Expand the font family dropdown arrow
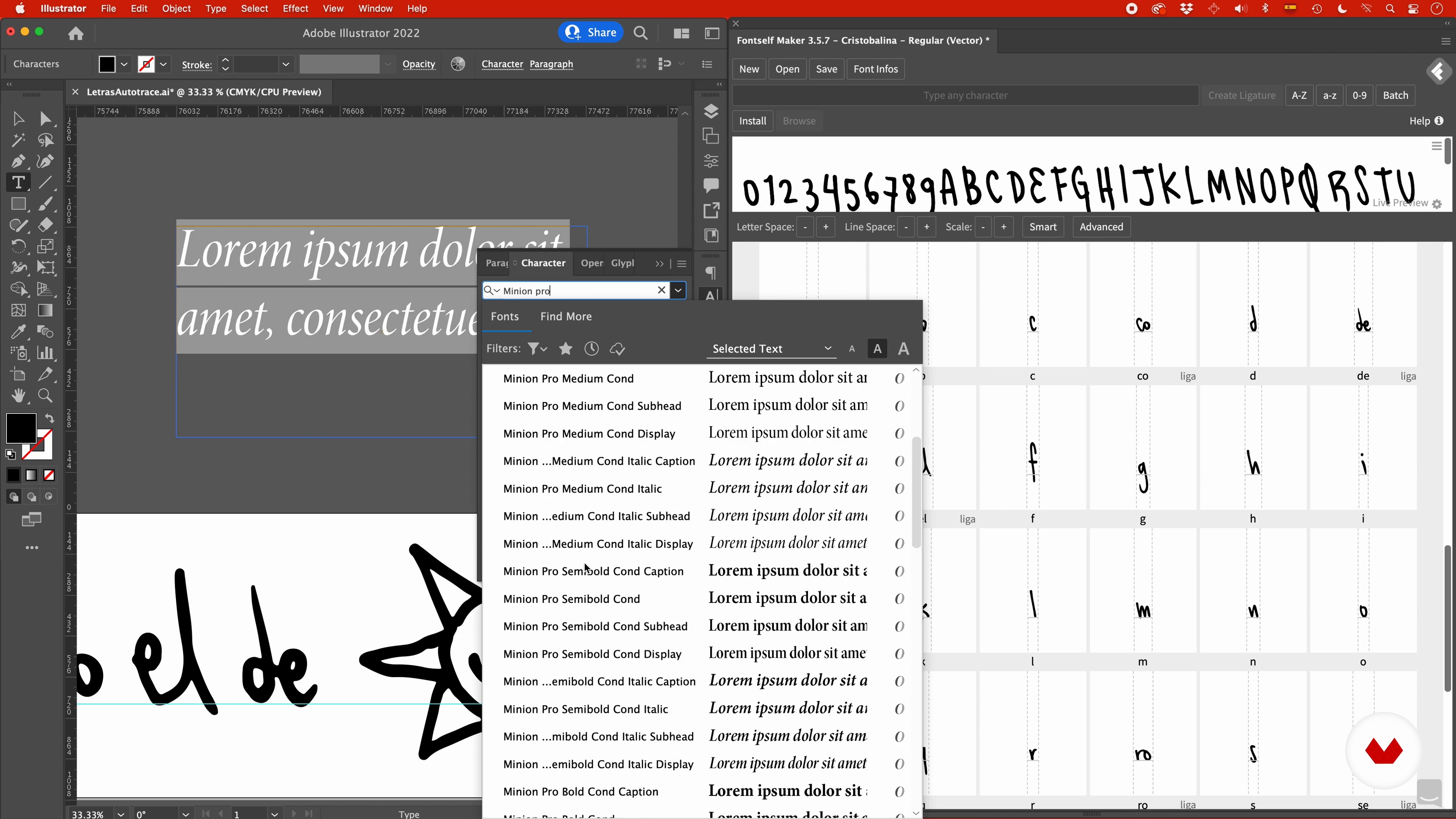 [678, 290]
